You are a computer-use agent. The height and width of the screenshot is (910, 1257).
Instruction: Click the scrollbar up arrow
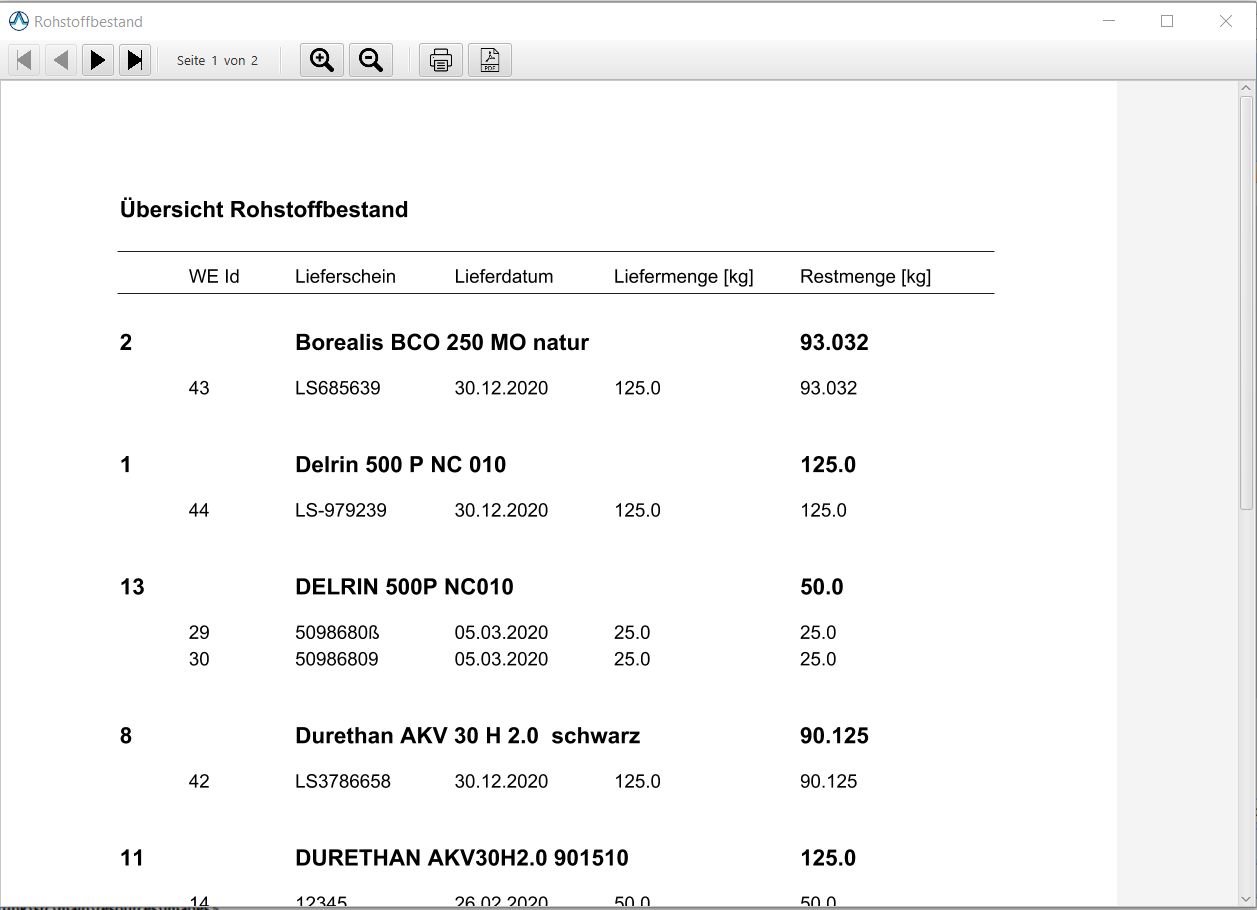coord(1246,88)
